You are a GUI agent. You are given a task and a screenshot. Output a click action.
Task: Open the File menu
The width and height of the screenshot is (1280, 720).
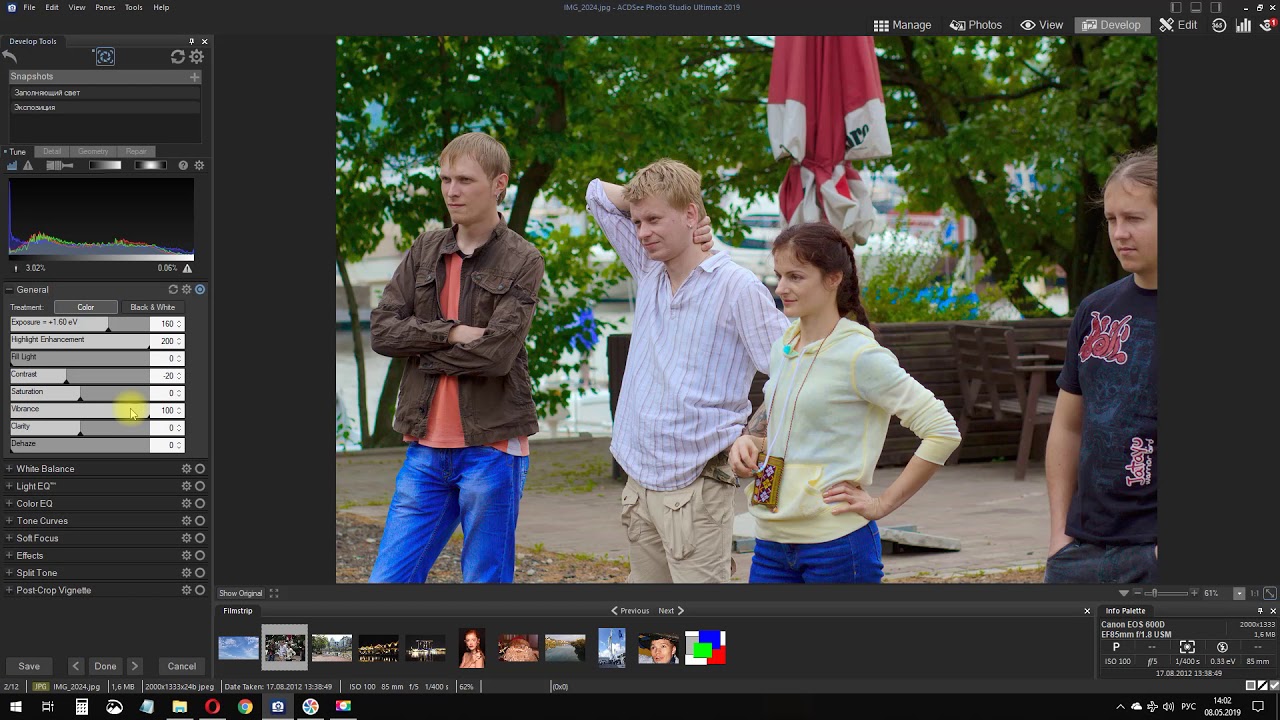point(29,7)
